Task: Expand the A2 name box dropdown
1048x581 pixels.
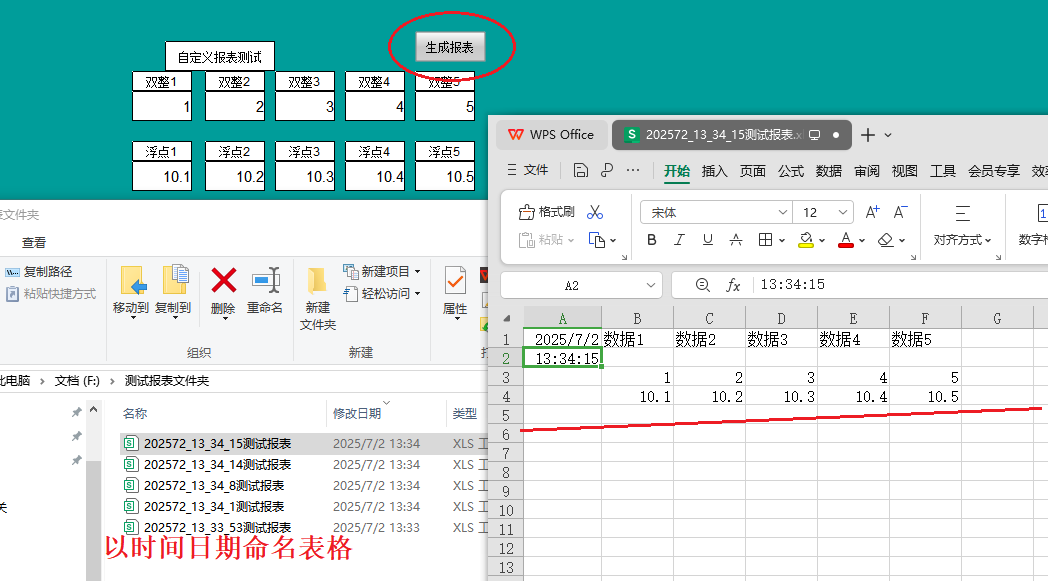Action: [649, 285]
